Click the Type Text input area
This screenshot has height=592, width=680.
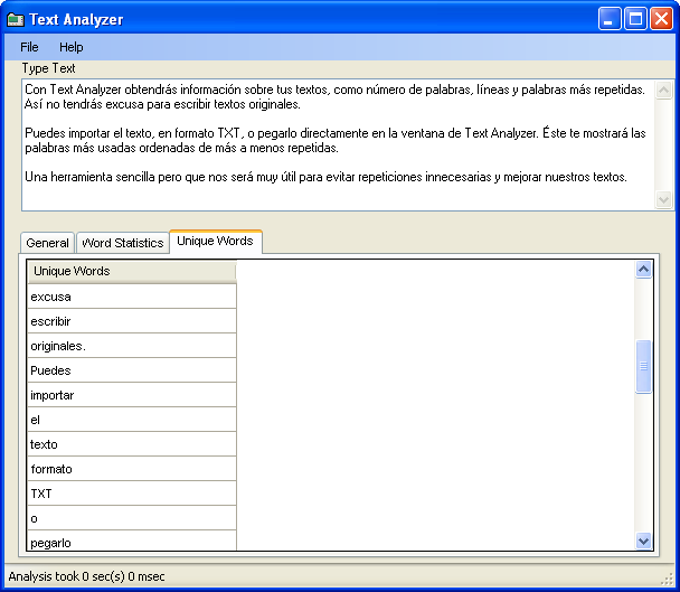[x=337, y=145]
